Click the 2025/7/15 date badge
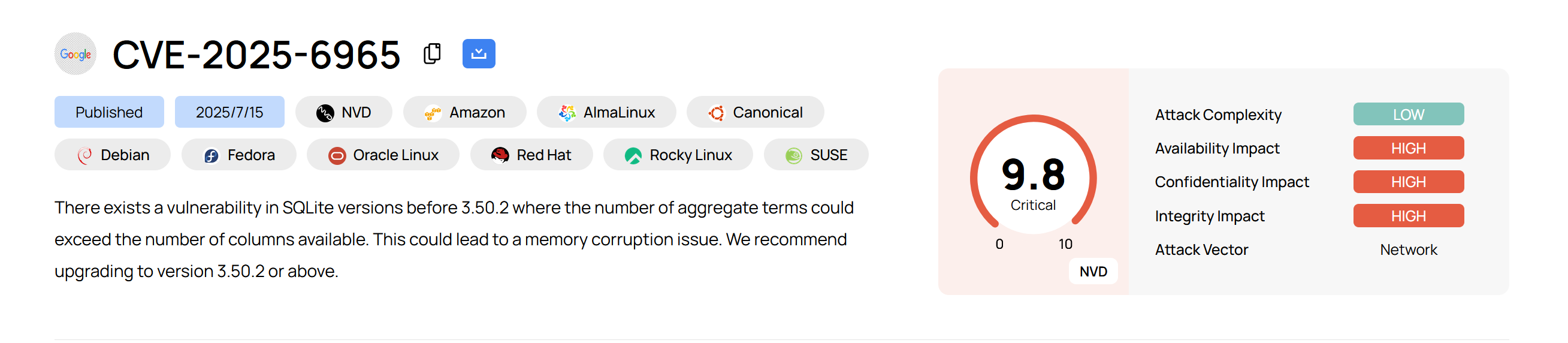The image size is (1568, 343). pyautogui.click(x=229, y=112)
